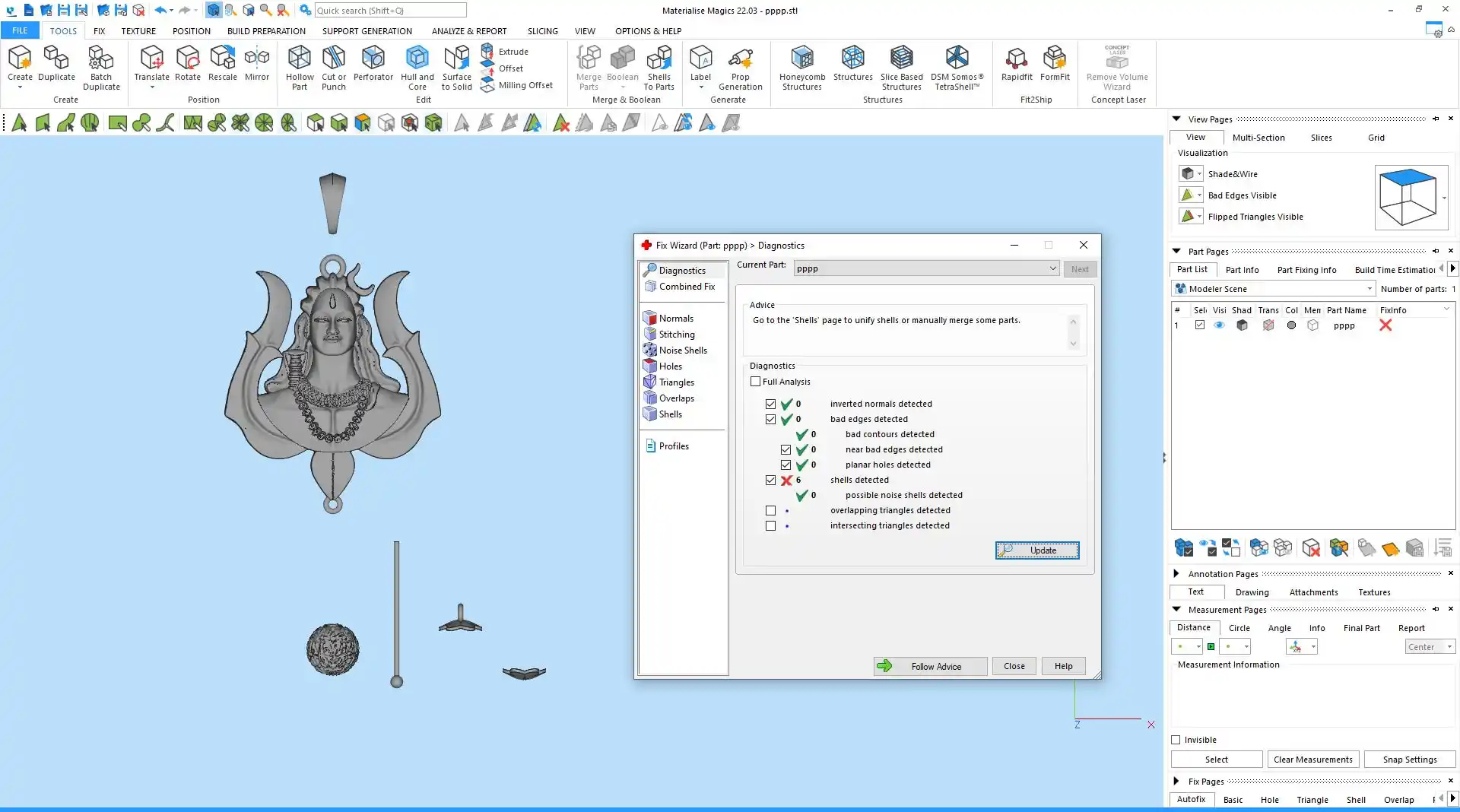1460x812 pixels.
Task: Click in the Quick search field
Action: pos(390,11)
